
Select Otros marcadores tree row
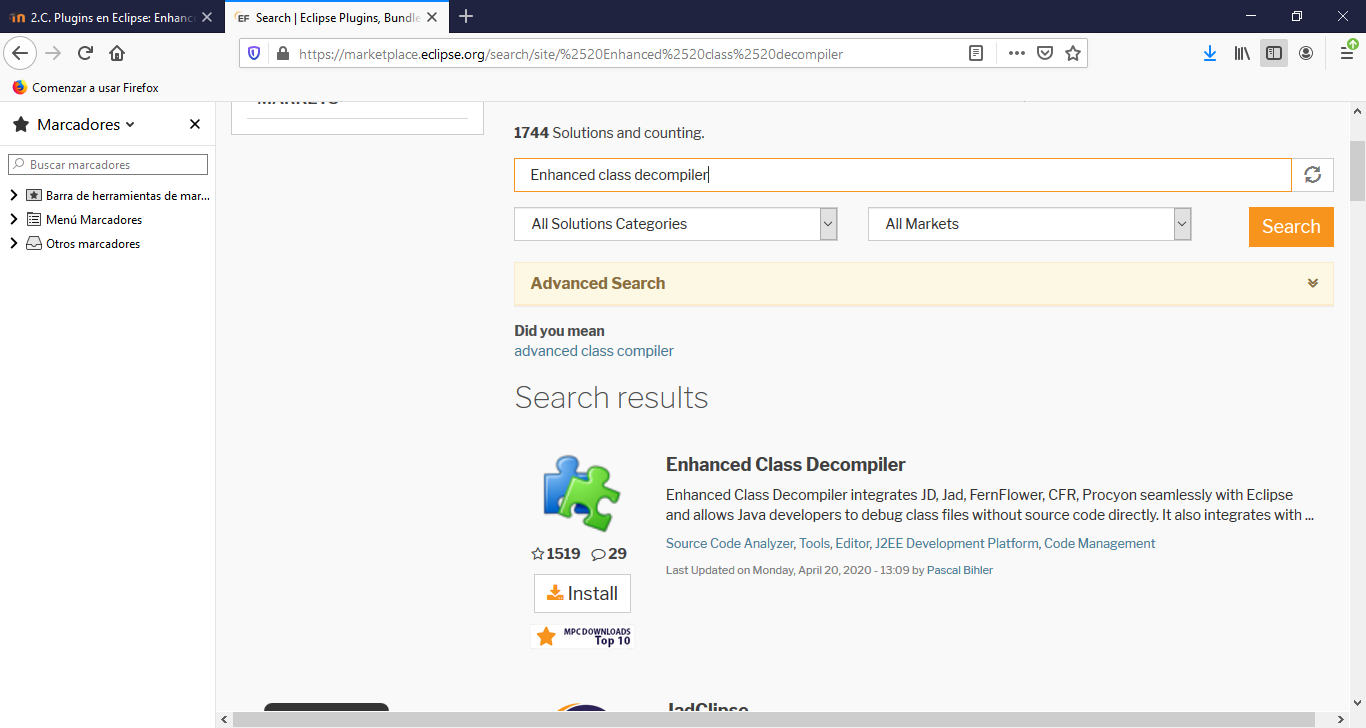pos(108,244)
